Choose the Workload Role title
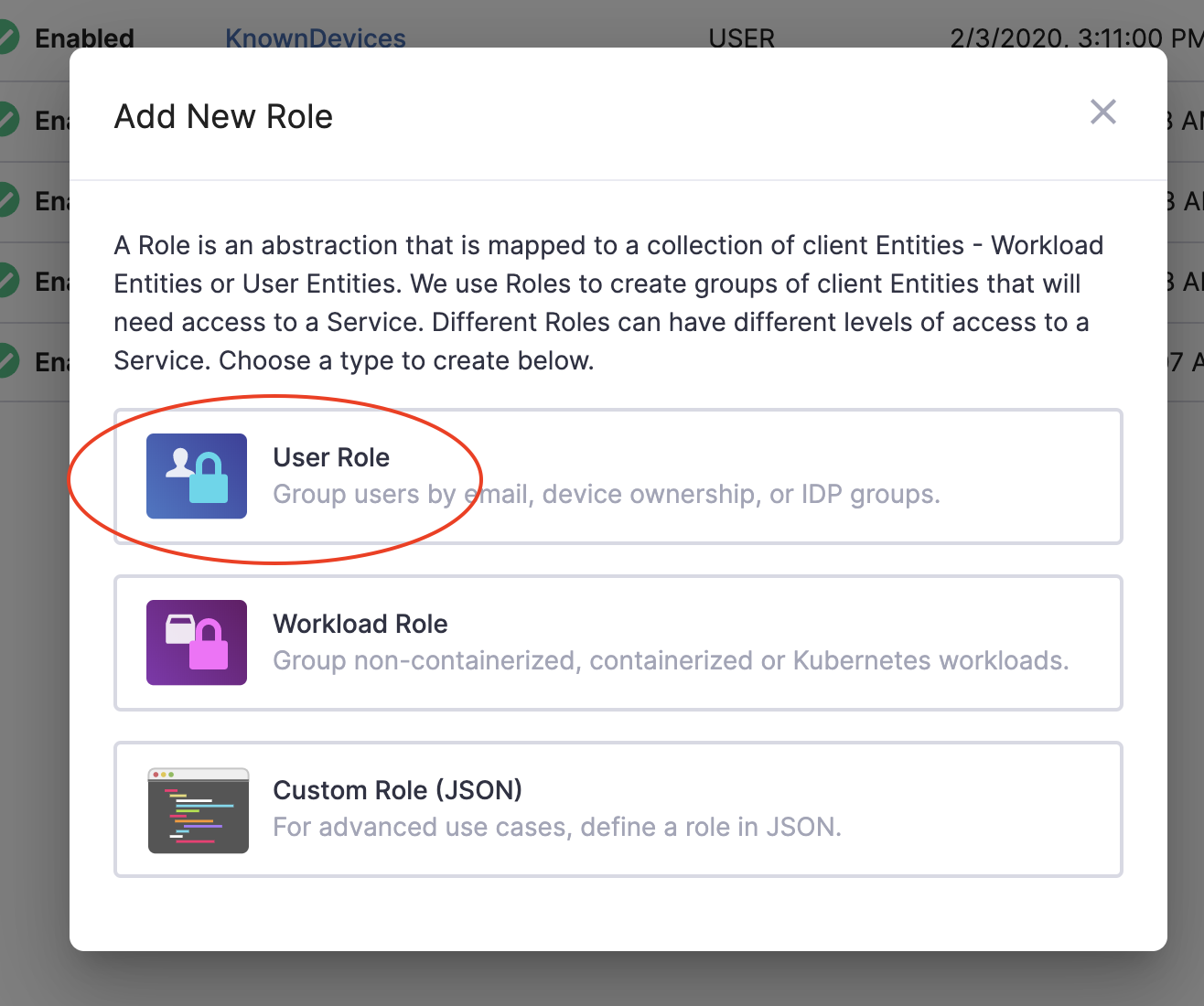Viewport: 1204px width, 1006px height. click(360, 624)
